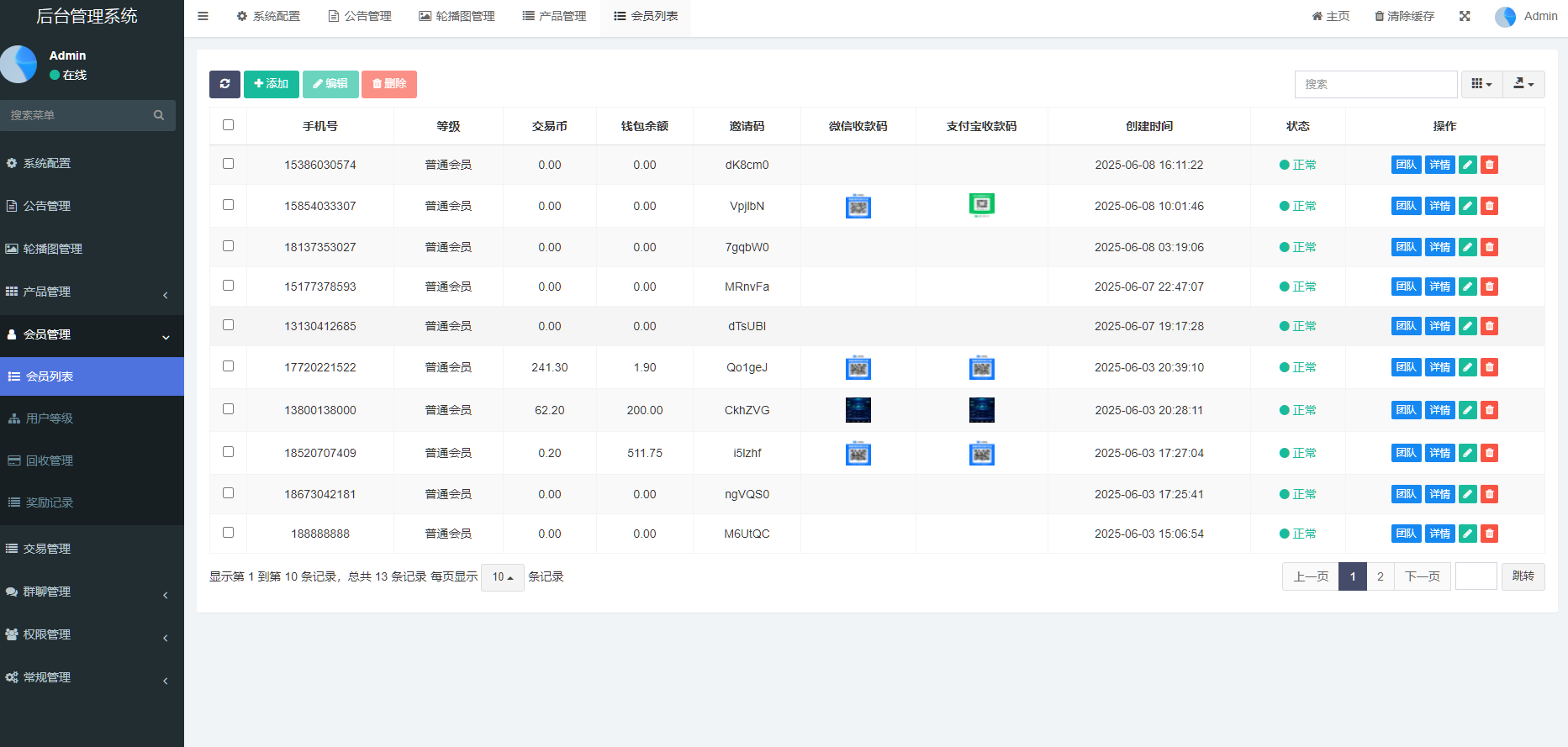The image size is (1568, 747).
Task: Click red trash icon for 188888888
Action: 1489,534
